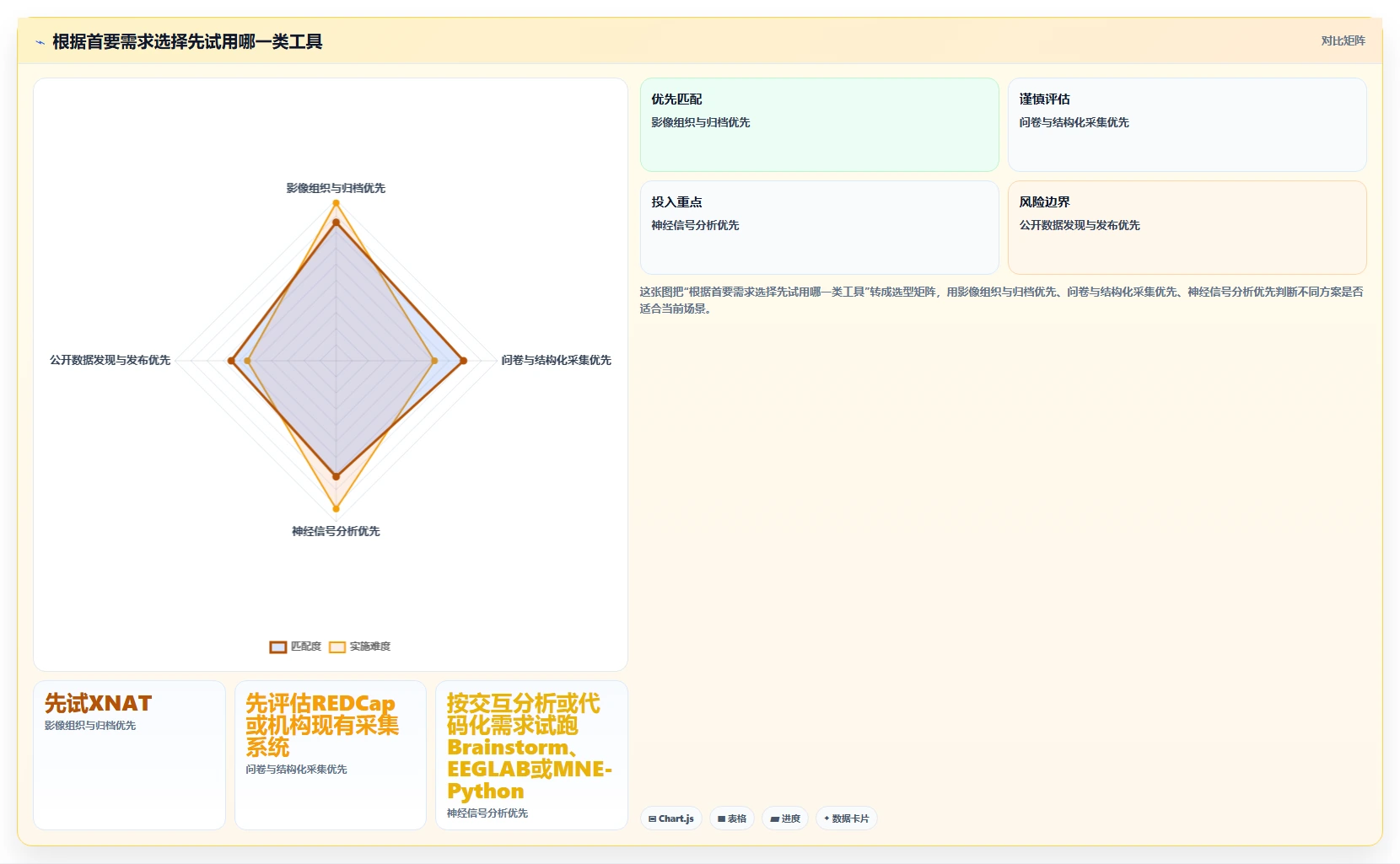Click the header title 根据首要需求选择先试用哪一类工具
This screenshot has height=864, width=1400.
pos(187,41)
